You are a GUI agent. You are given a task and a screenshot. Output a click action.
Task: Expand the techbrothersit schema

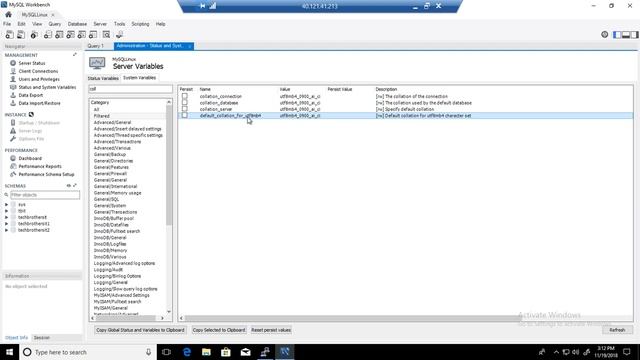6,218
